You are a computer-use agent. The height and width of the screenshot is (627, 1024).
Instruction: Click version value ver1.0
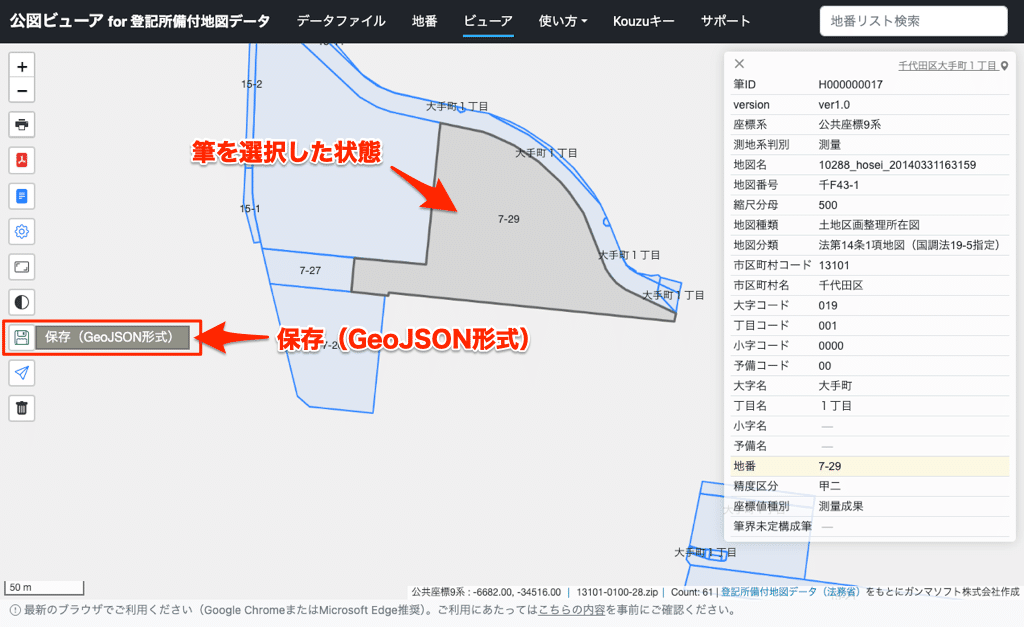click(834, 104)
